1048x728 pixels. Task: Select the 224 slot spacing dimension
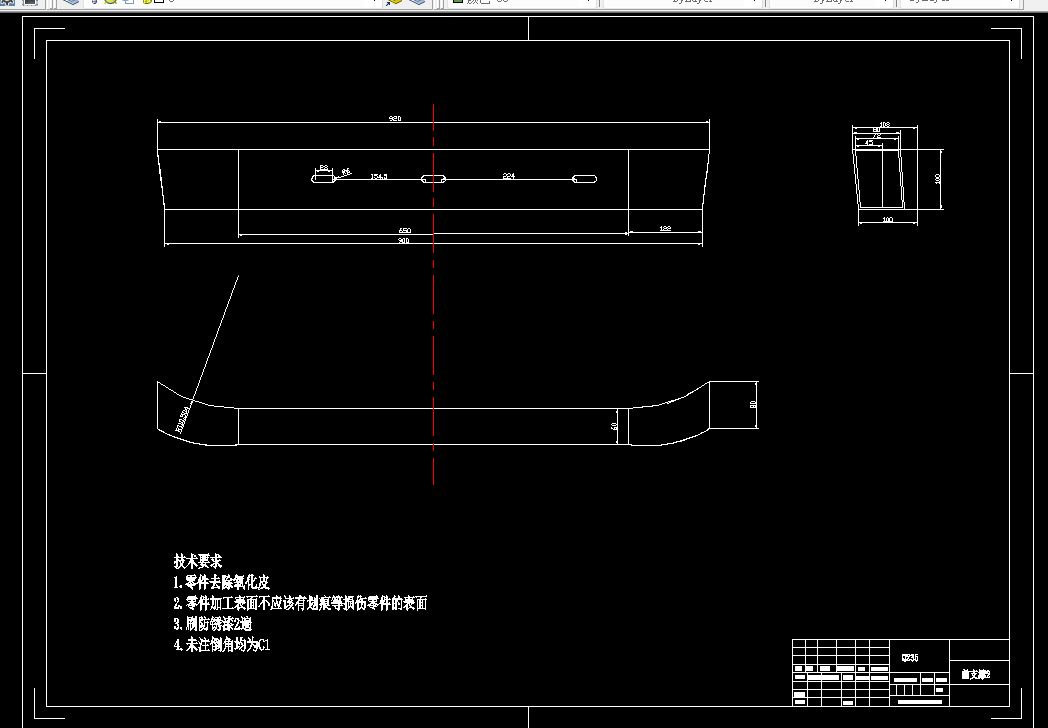[509, 176]
